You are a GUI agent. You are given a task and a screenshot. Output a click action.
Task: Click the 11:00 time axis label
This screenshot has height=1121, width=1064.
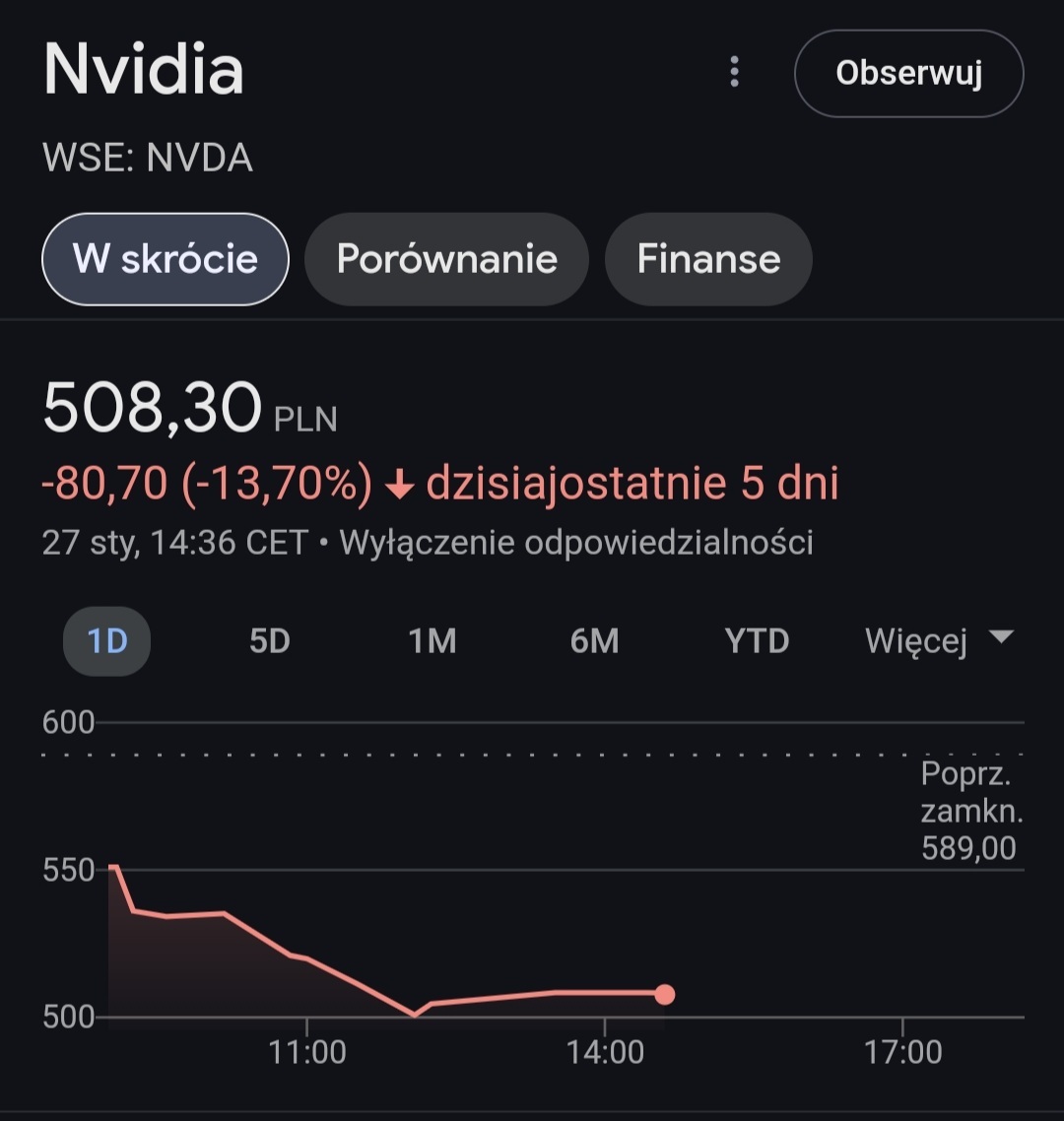(x=307, y=1052)
